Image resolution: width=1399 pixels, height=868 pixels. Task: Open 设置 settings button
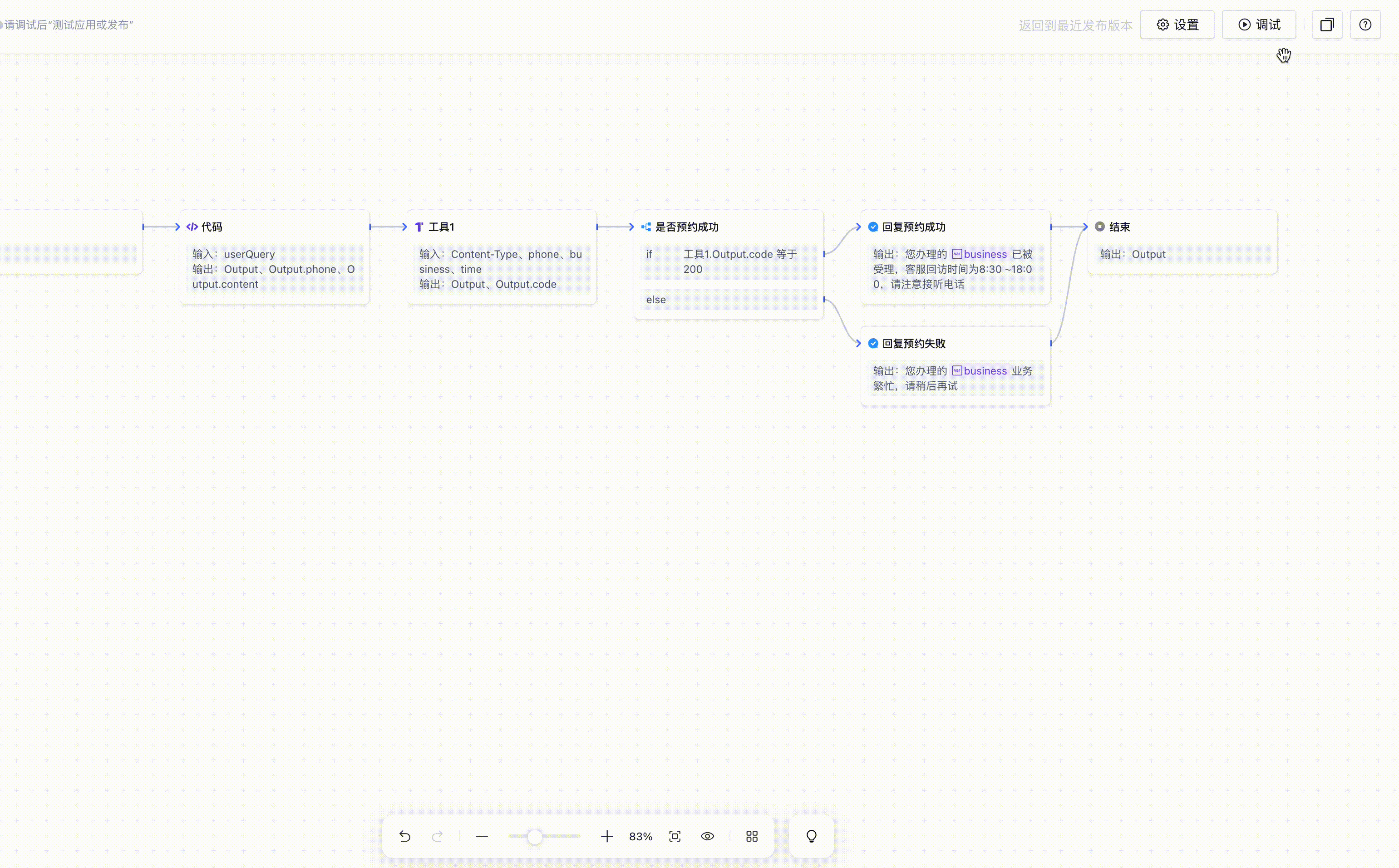1177,25
